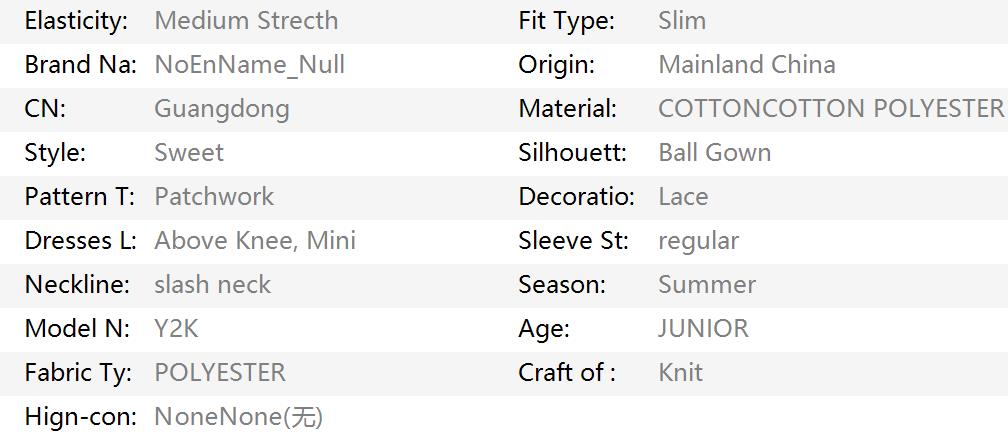Select the JUNIOR age value
This screenshot has width=1008, height=440.
coord(703,329)
